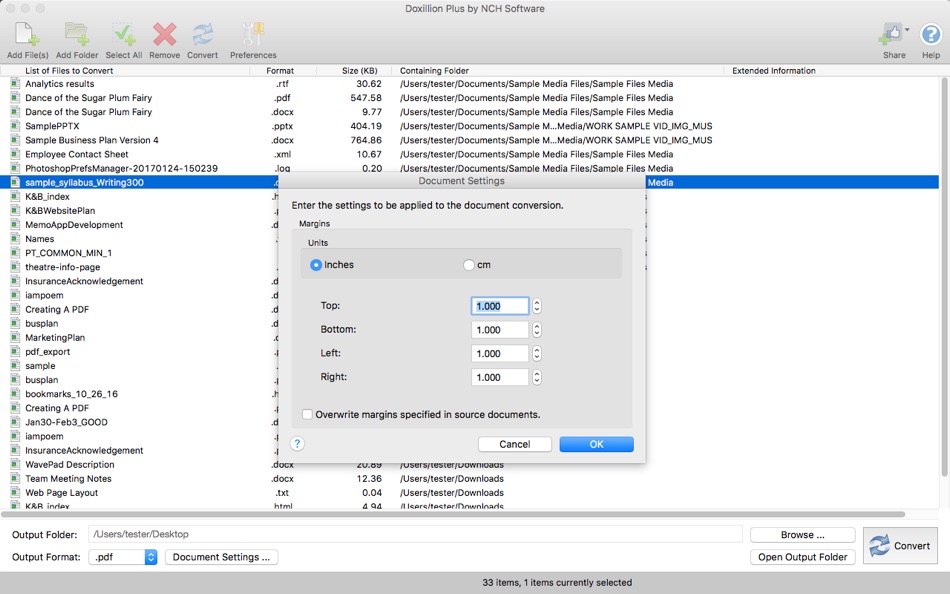Click the Browse button for output folder
This screenshot has height=594, width=950.
coord(801,534)
